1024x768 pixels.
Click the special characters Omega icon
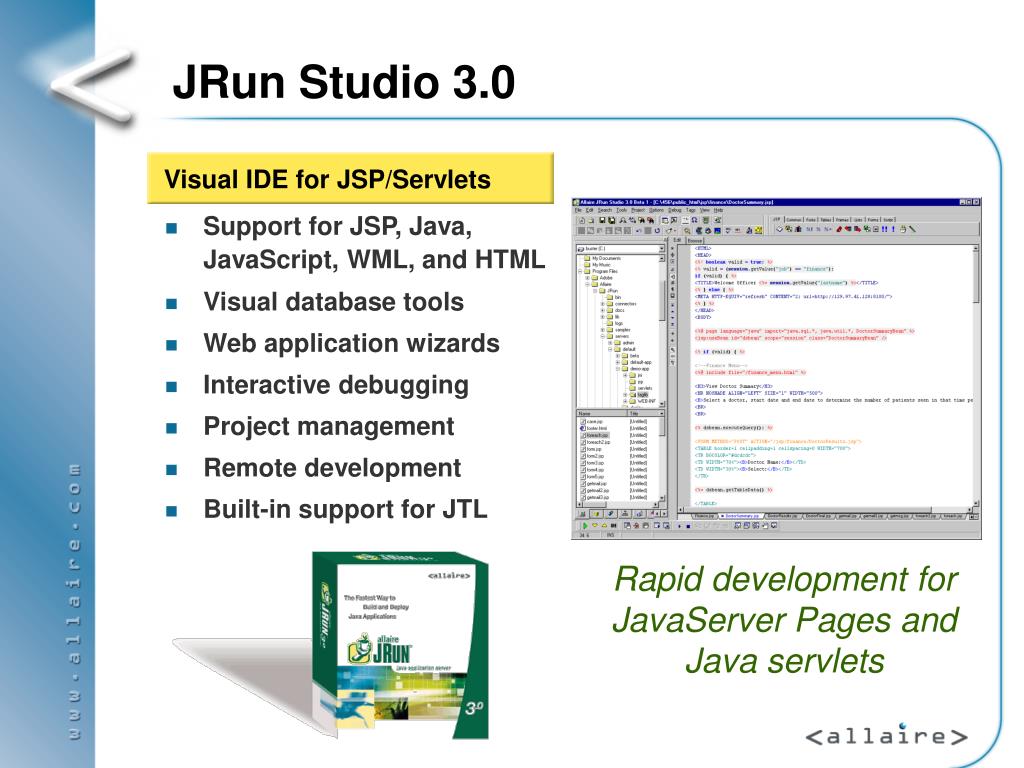pos(694,220)
